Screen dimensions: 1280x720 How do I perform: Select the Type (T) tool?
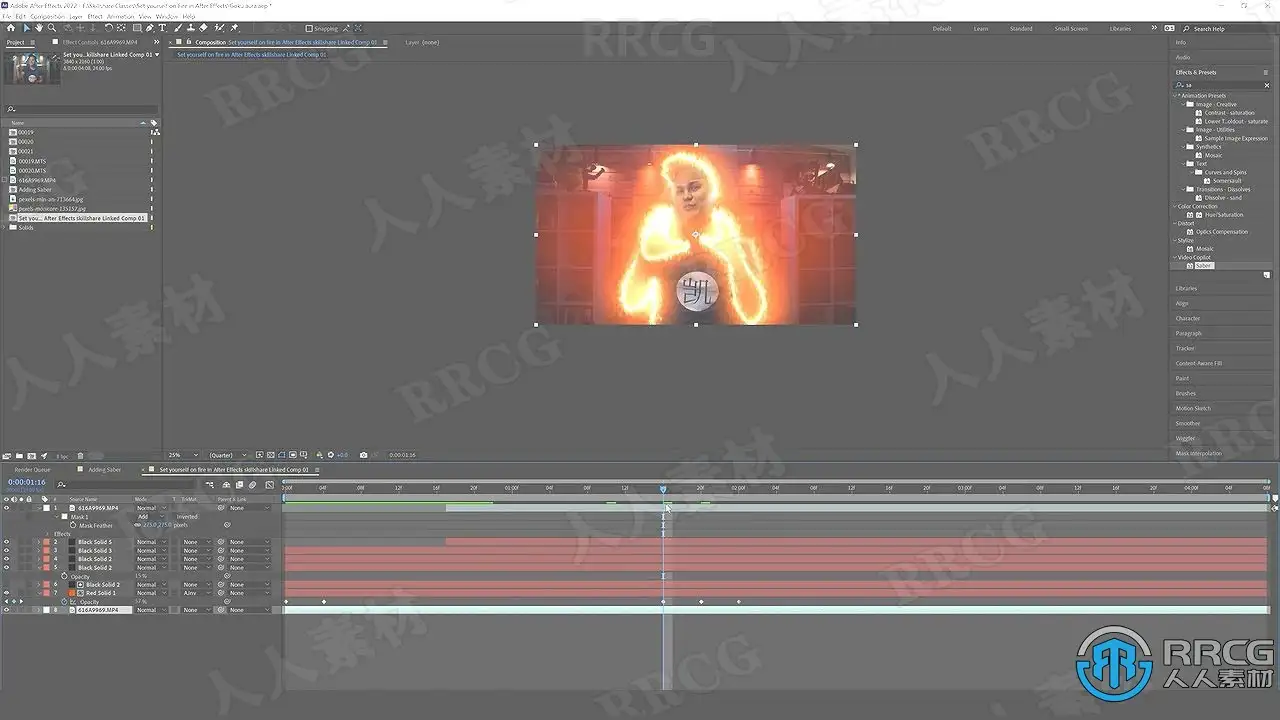coord(162,28)
